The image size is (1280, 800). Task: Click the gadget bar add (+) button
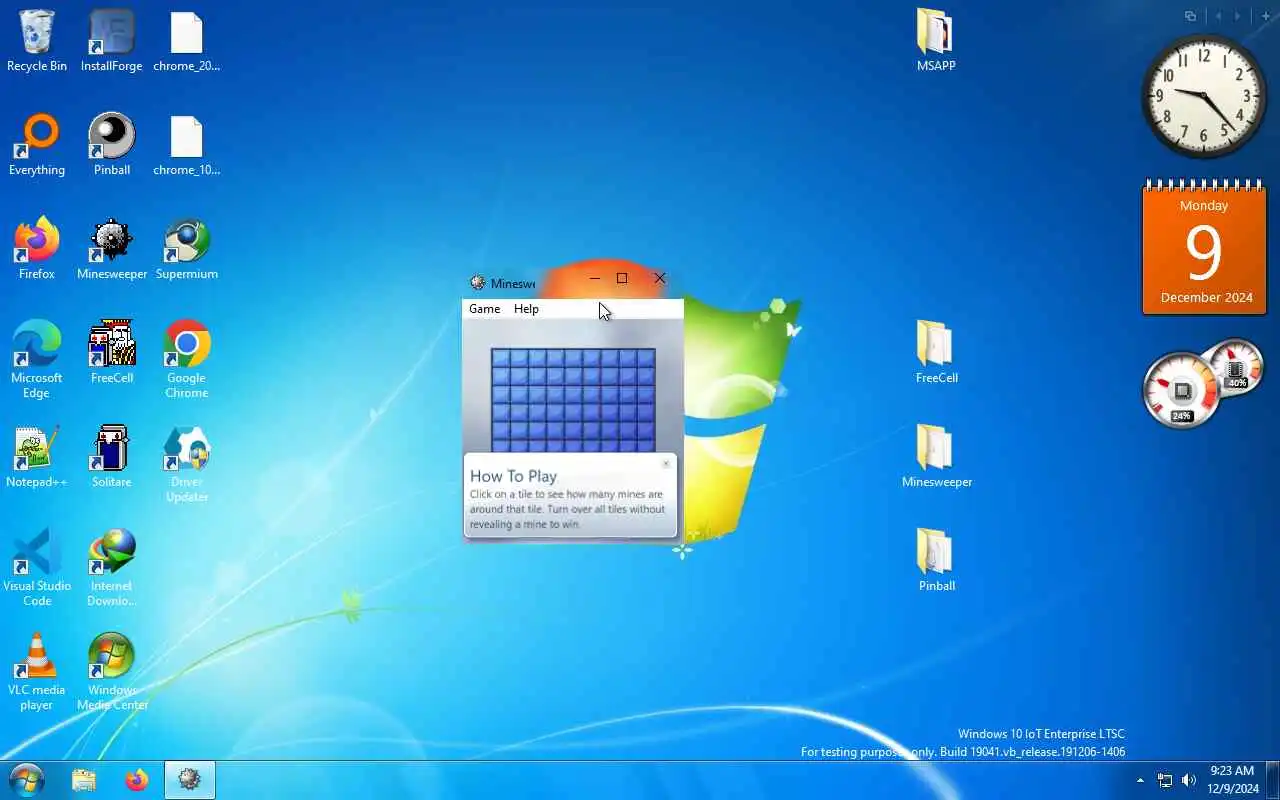point(1266,16)
